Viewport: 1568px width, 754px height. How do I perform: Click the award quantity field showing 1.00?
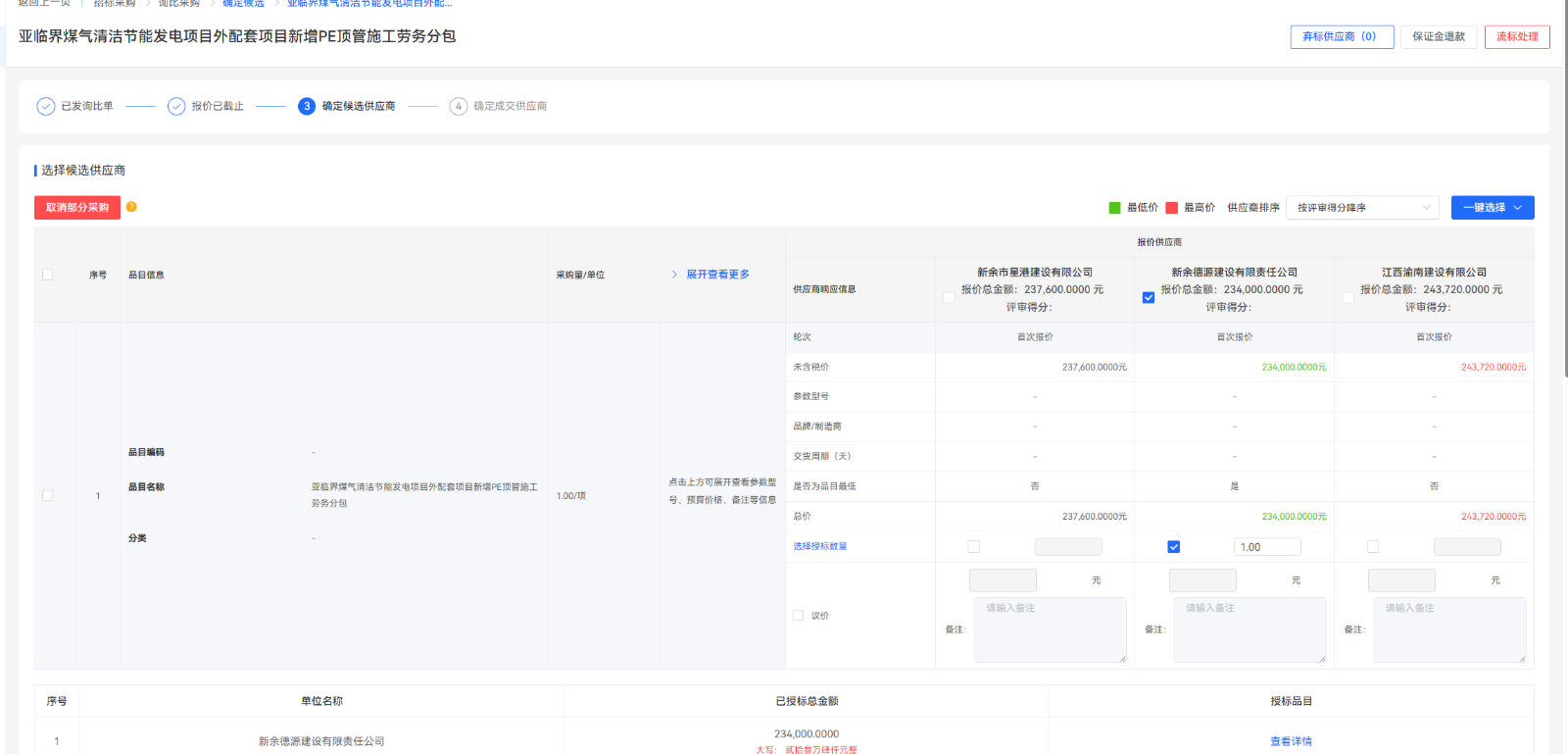pos(1267,547)
